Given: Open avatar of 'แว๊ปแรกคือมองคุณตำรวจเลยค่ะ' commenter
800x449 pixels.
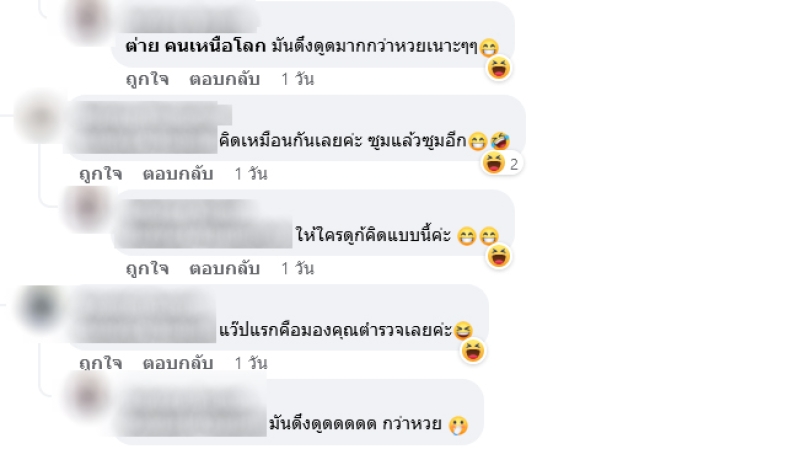Looking at the screenshot, I should pyautogui.click(x=40, y=307).
